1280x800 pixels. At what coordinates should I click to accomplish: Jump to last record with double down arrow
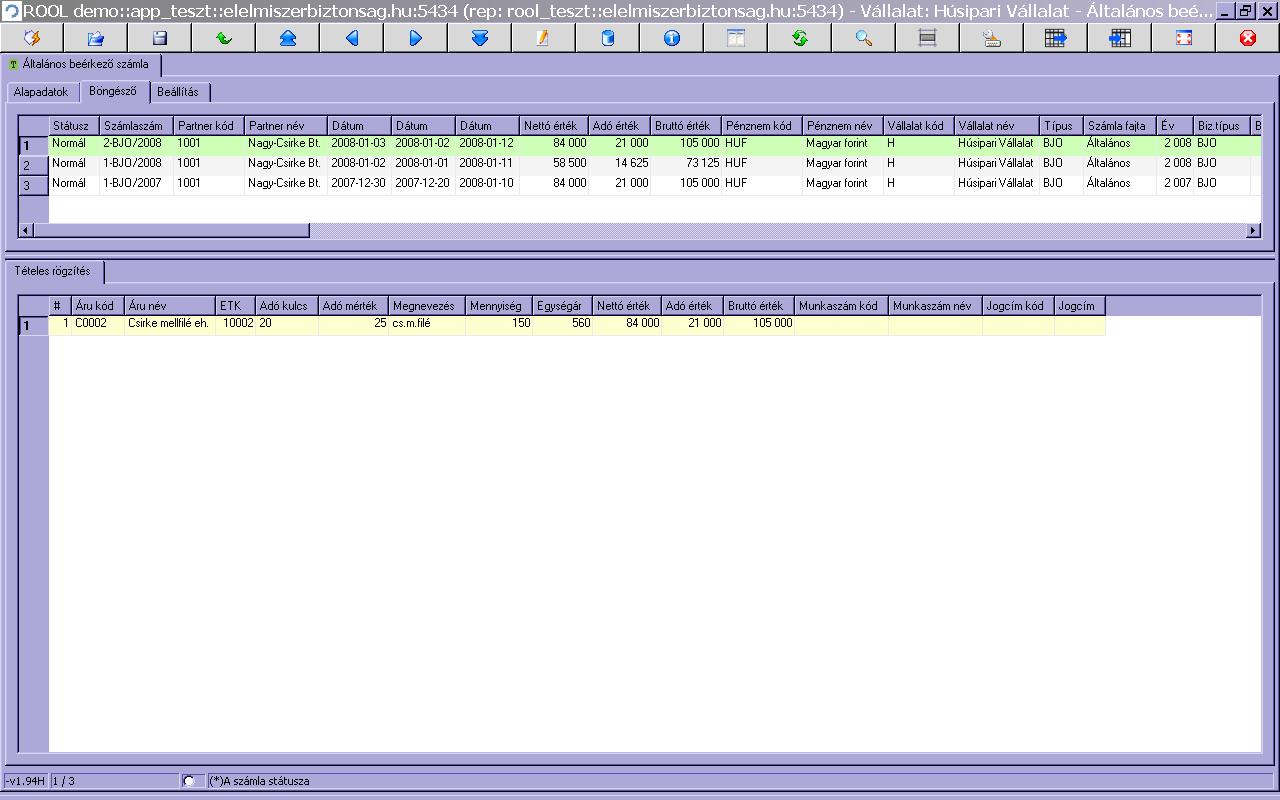pyautogui.click(x=480, y=38)
